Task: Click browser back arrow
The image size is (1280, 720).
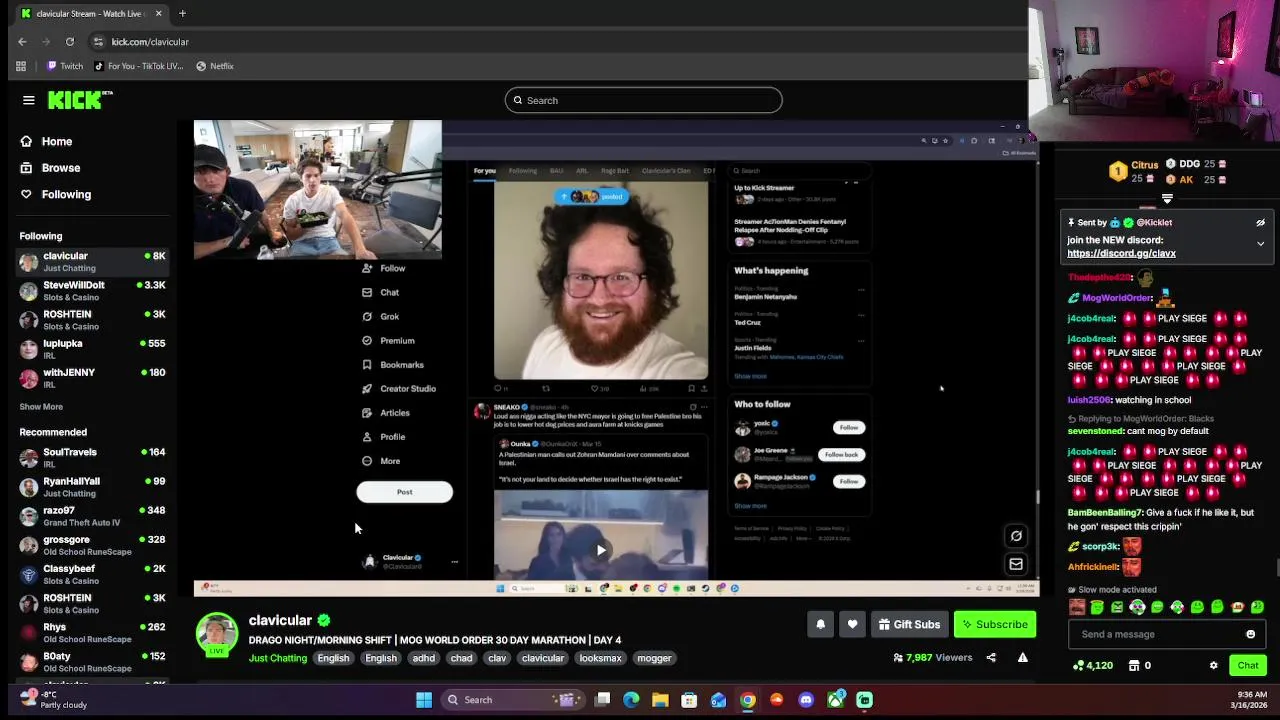Action: [x=22, y=42]
